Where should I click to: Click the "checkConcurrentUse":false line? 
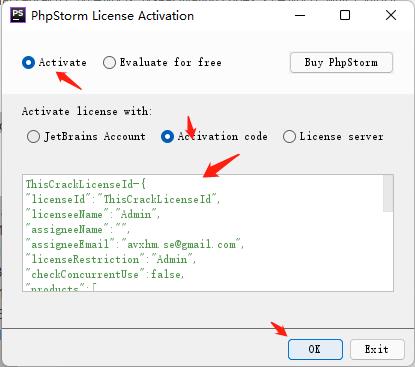click(105, 275)
